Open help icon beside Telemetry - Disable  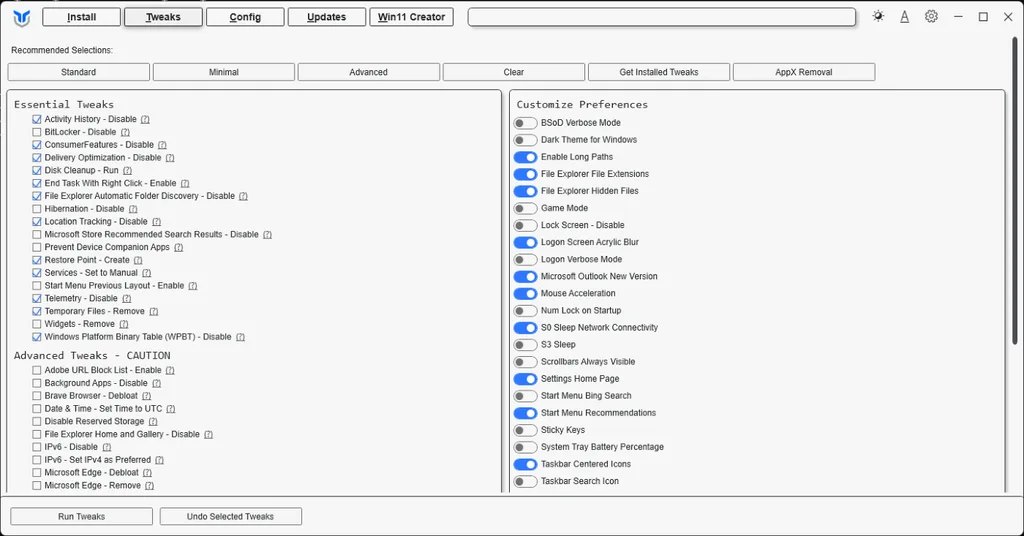click(x=127, y=298)
